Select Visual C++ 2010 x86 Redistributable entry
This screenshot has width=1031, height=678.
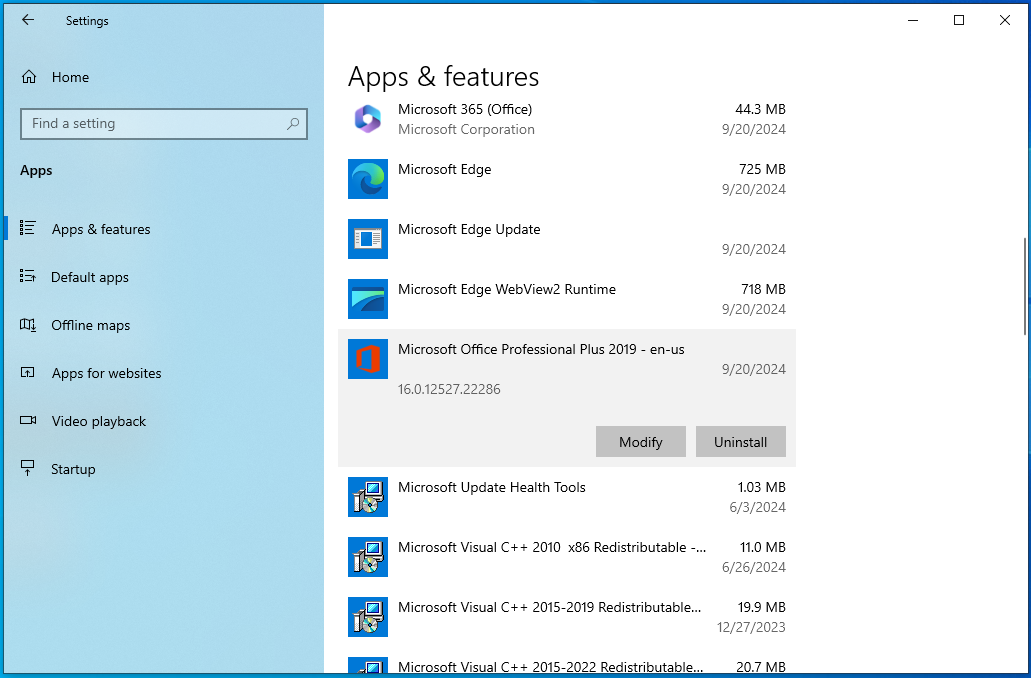(567, 557)
